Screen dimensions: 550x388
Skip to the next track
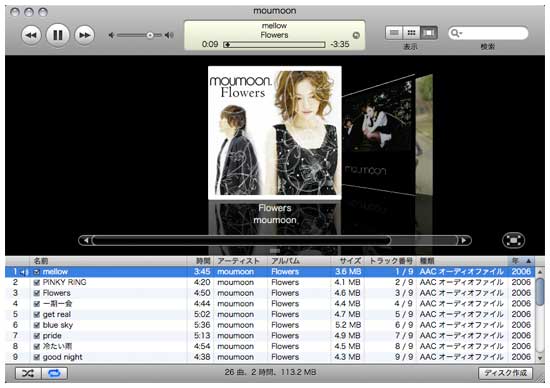click(x=85, y=35)
